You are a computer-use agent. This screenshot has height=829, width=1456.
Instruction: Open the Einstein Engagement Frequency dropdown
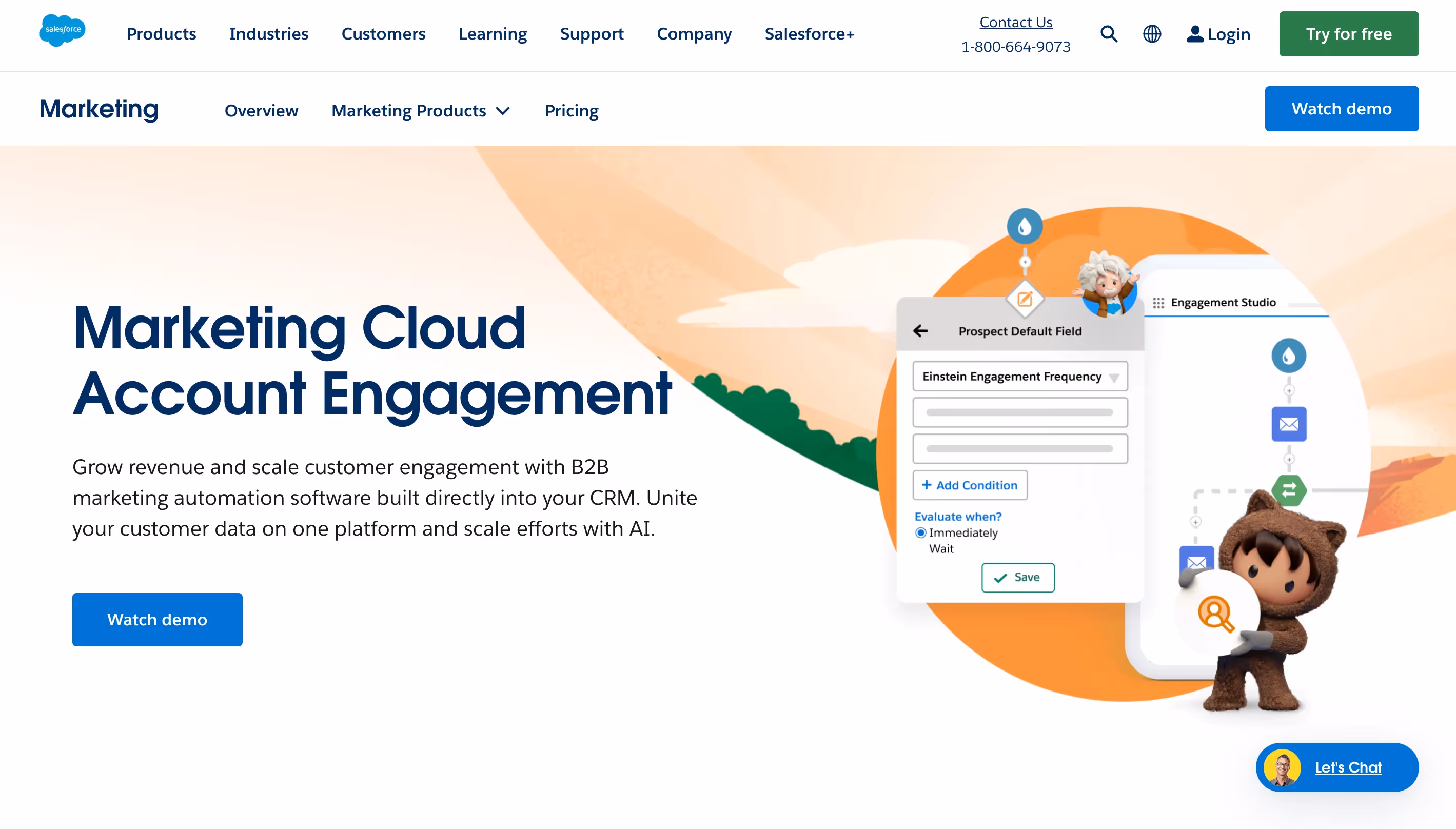[x=1020, y=377]
